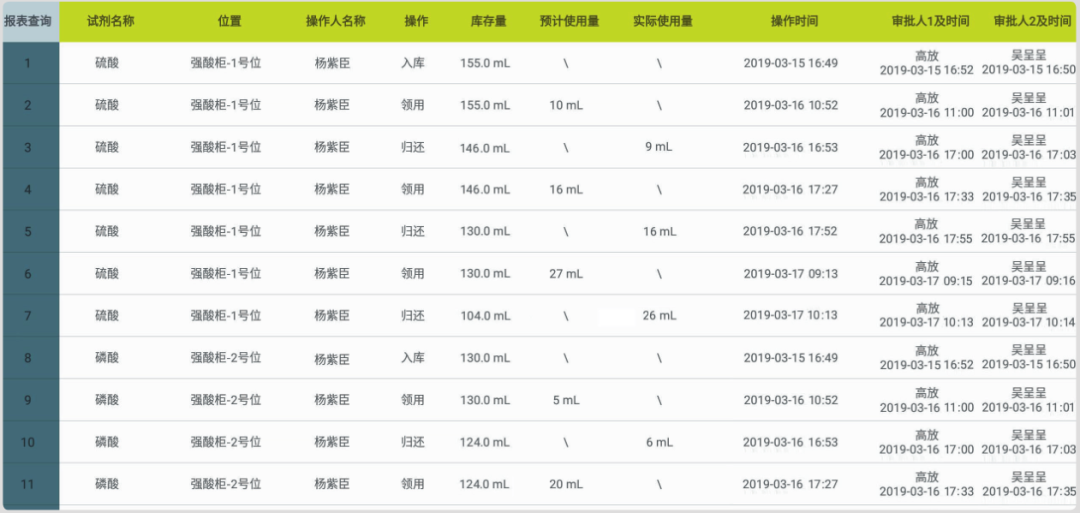Click the 操作时间 column header

click(x=794, y=21)
